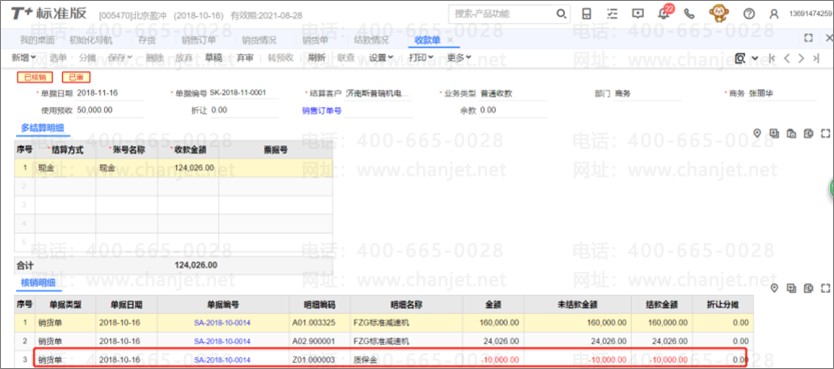Click the 明细编码 cell Z01.000003

point(320,360)
